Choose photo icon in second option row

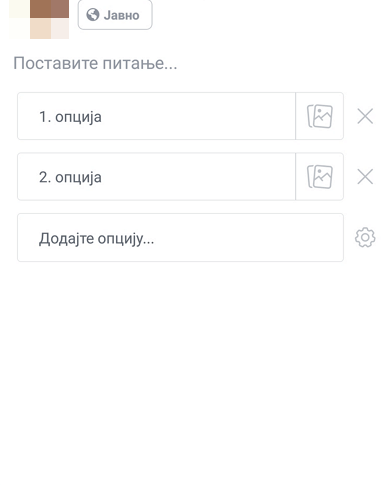tap(319, 177)
